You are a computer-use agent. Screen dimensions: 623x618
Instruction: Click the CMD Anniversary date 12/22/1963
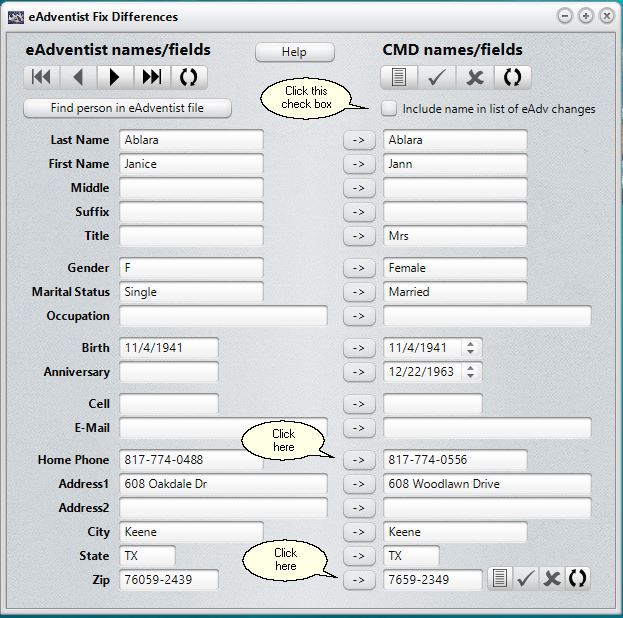[423, 372]
